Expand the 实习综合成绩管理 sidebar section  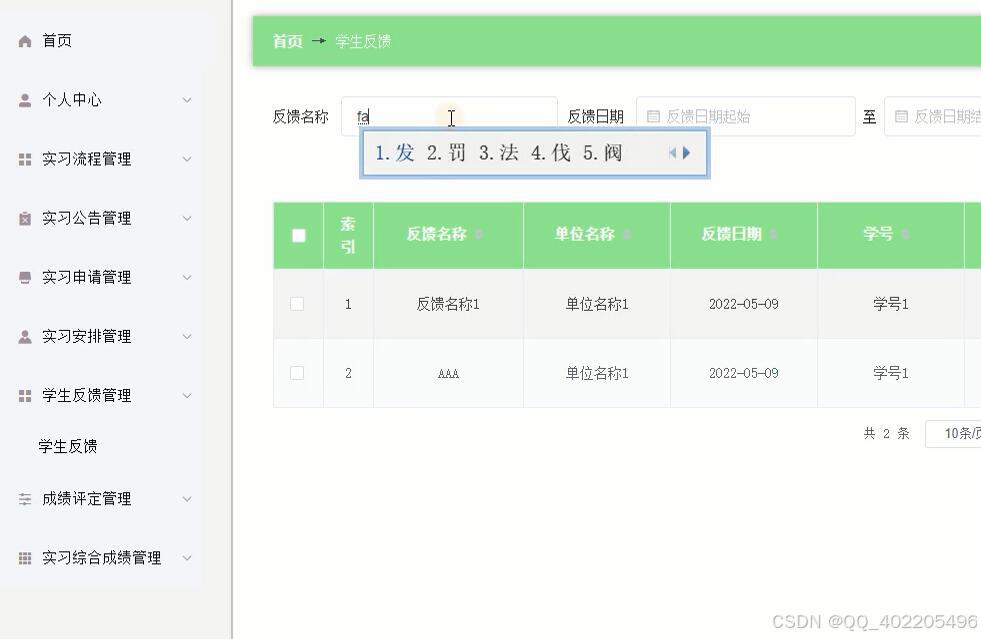(x=186, y=558)
